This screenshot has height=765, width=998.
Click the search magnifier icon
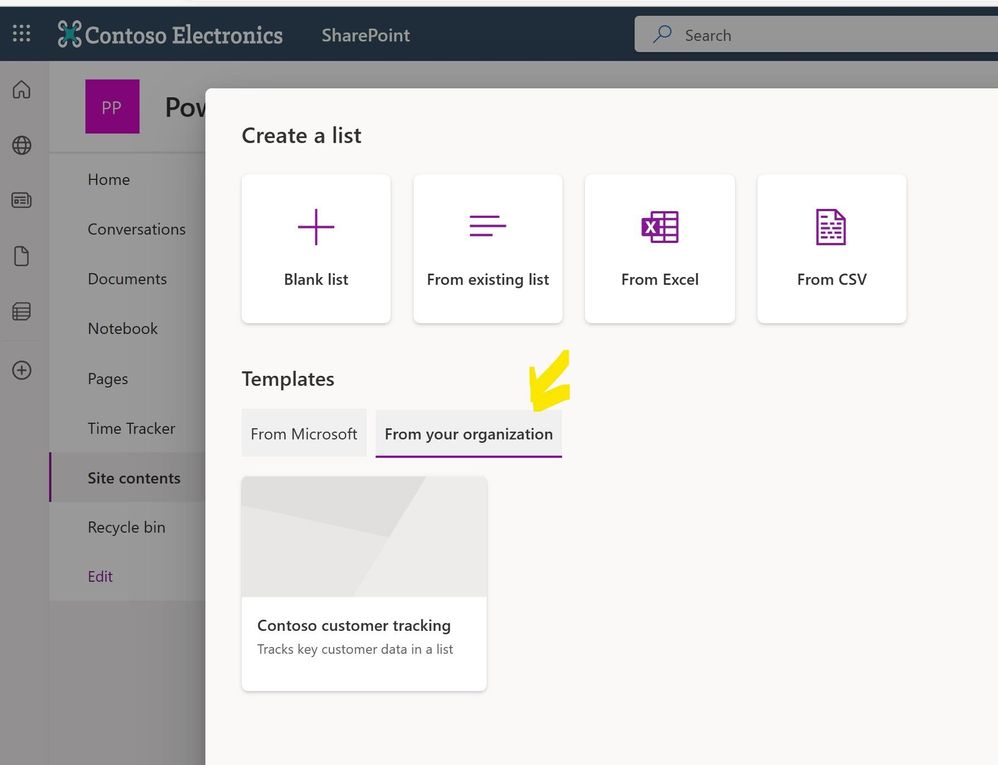tap(662, 34)
